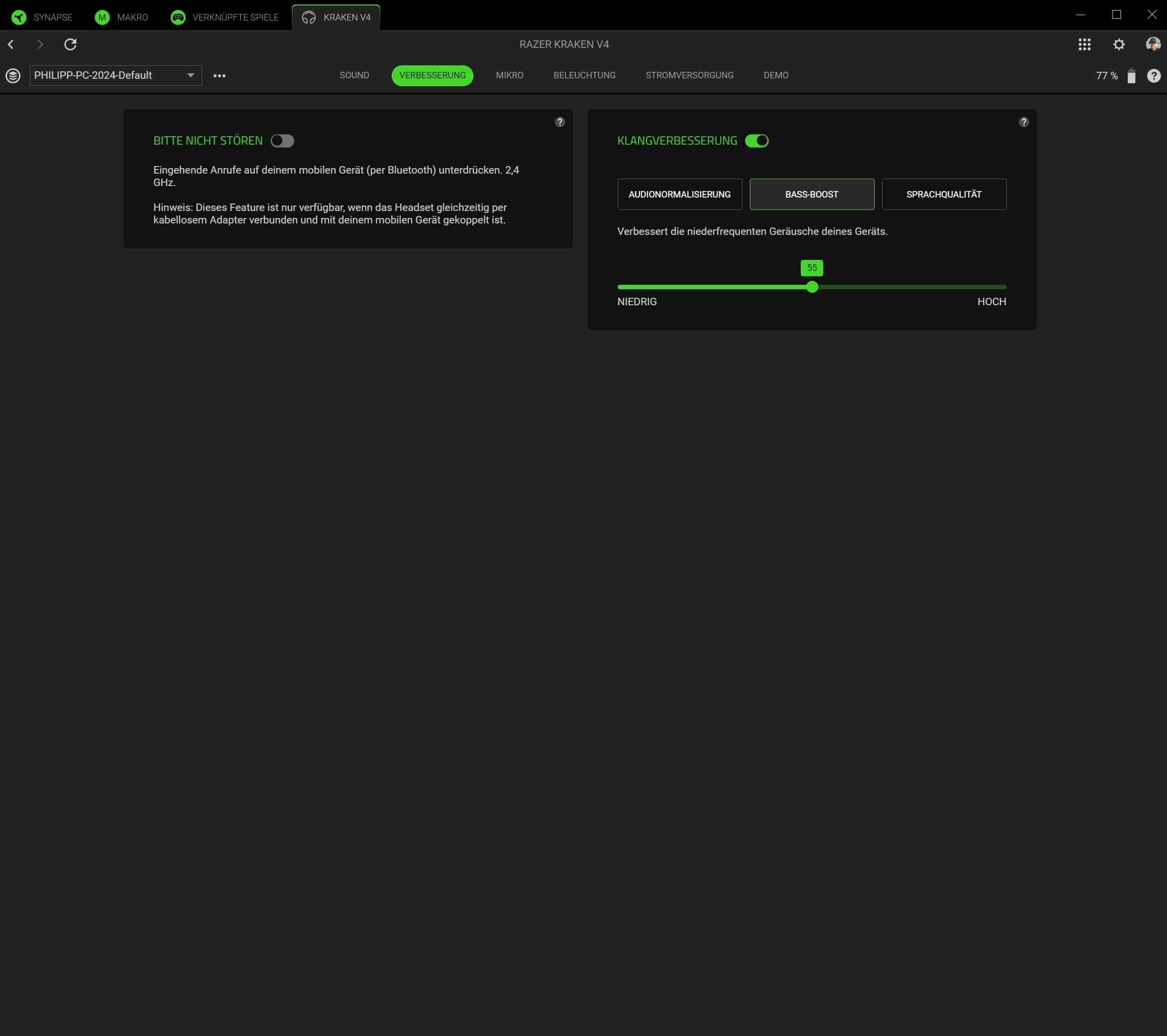Open settings via the gear icon
This screenshot has width=1167, height=1036.
(1119, 44)
